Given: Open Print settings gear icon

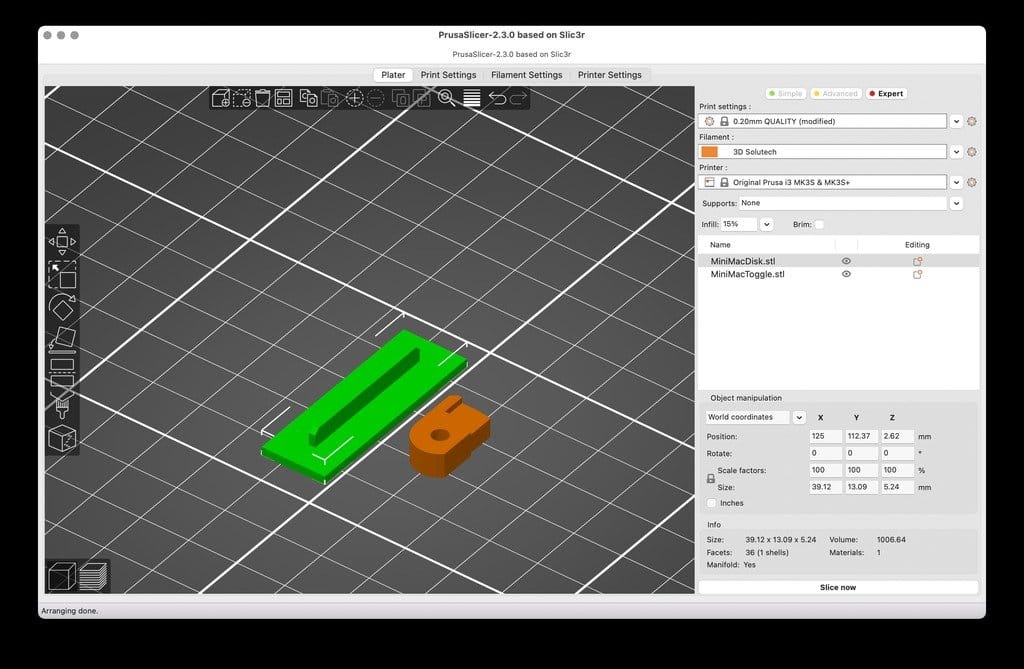Looking at the screenshot, I should click(x=972, y=122).
